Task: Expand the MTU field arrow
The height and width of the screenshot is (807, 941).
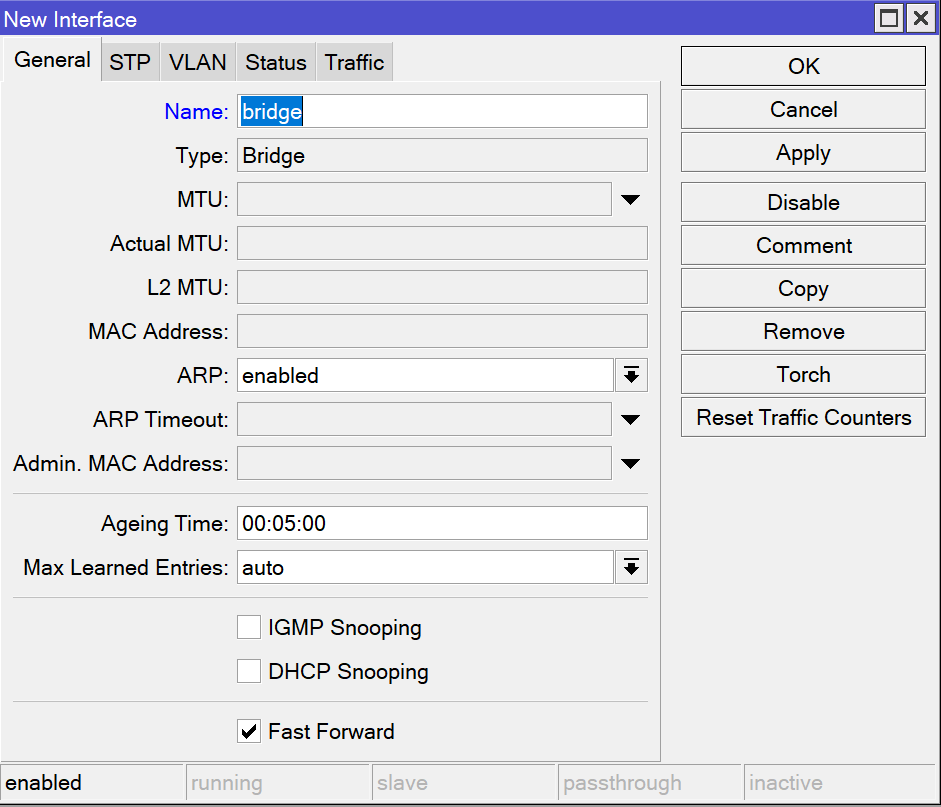Action: point(630,200)
